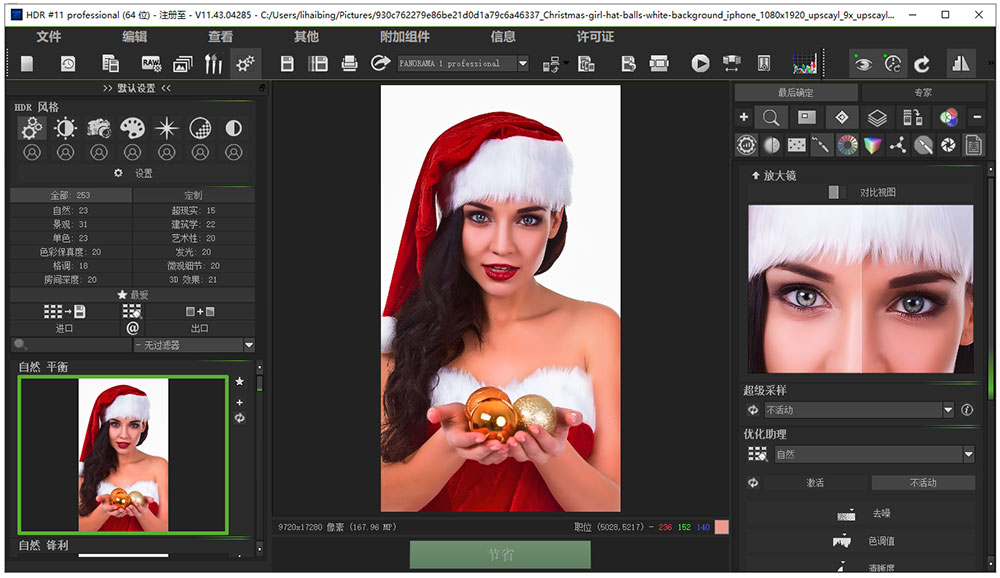Set the optimization assistant to 不活动
Screen dimensions: 1000x578
923,483
